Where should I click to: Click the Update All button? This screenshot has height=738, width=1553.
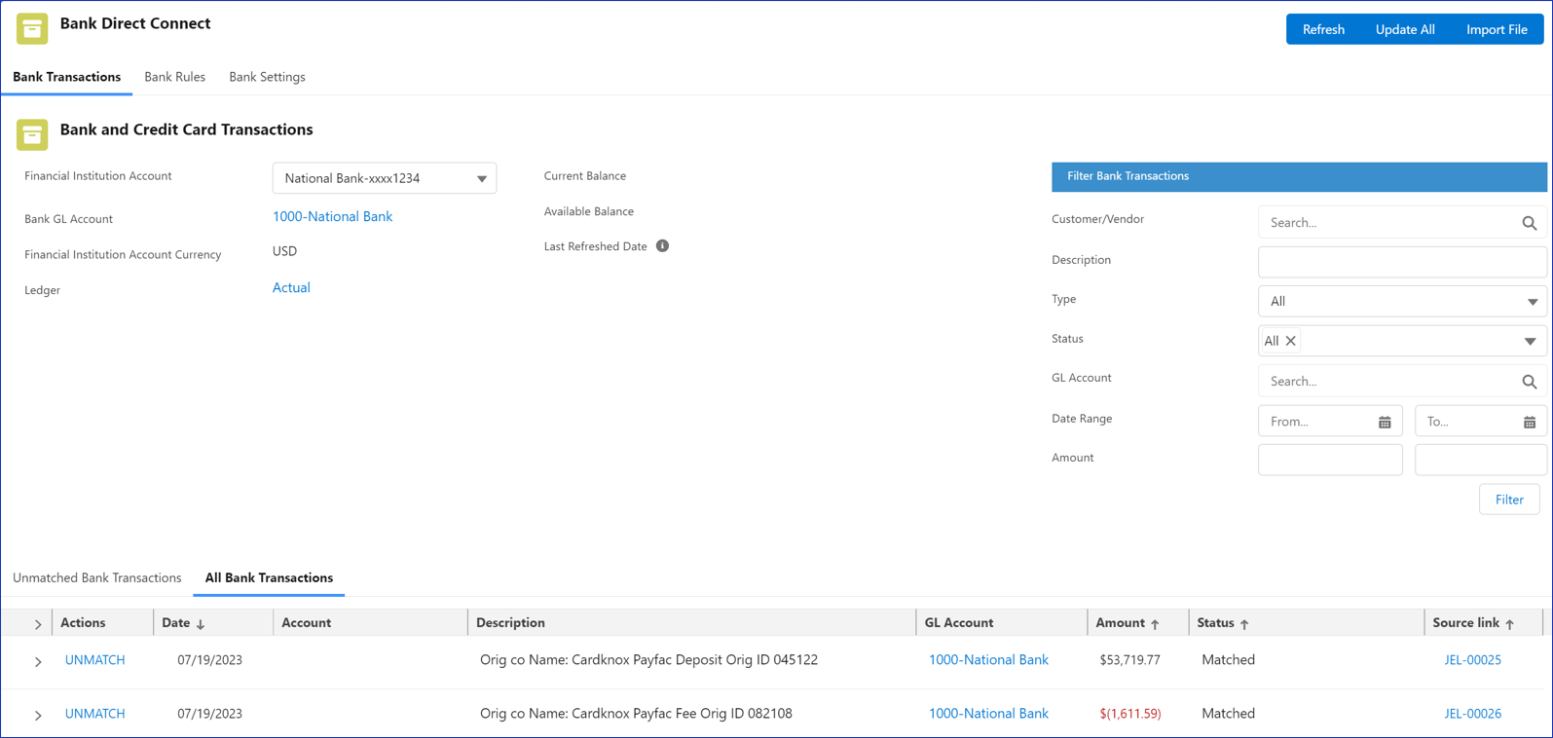click(1405, 29)
